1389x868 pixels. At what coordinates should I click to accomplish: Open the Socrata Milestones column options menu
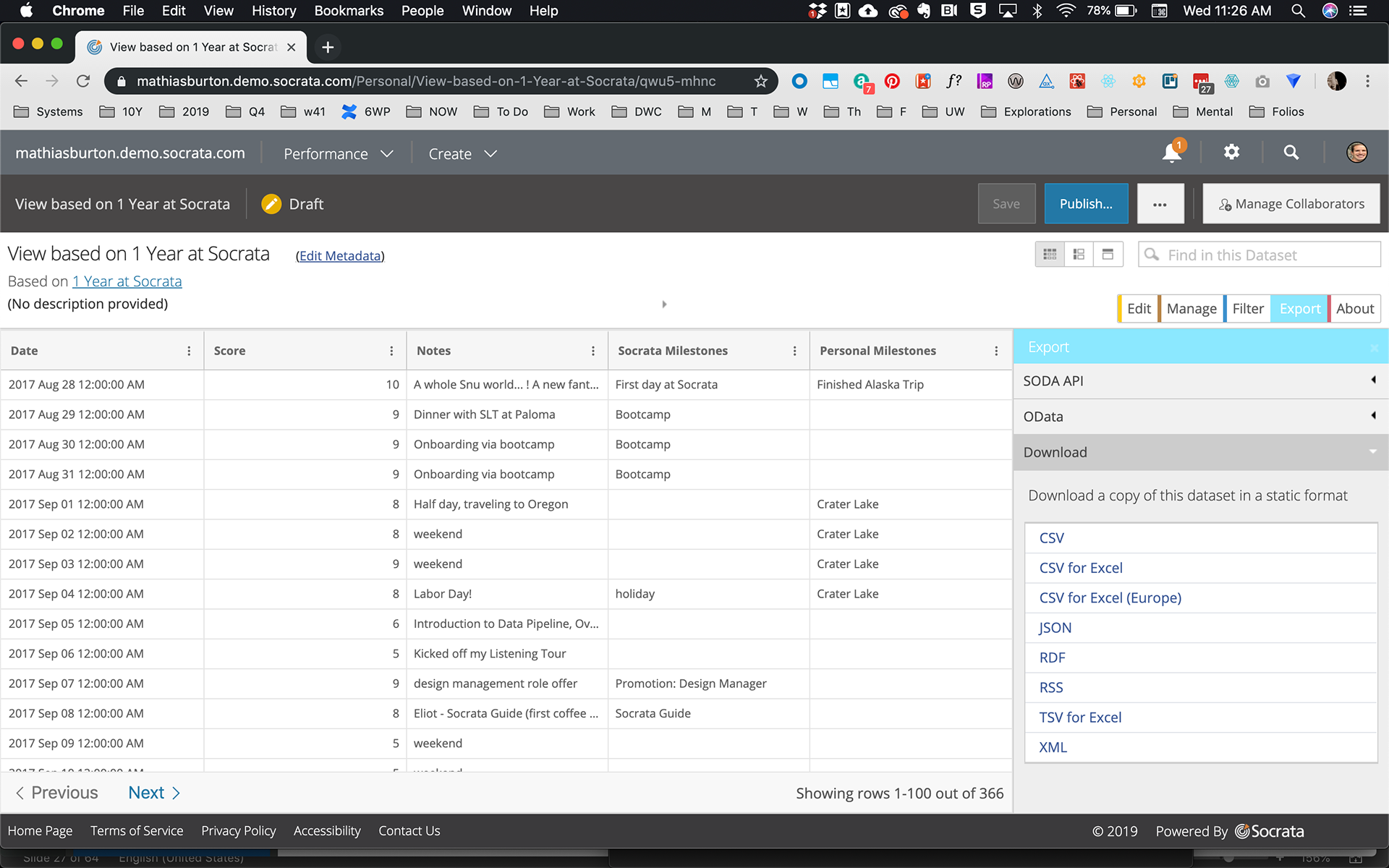tap(794, 351)
